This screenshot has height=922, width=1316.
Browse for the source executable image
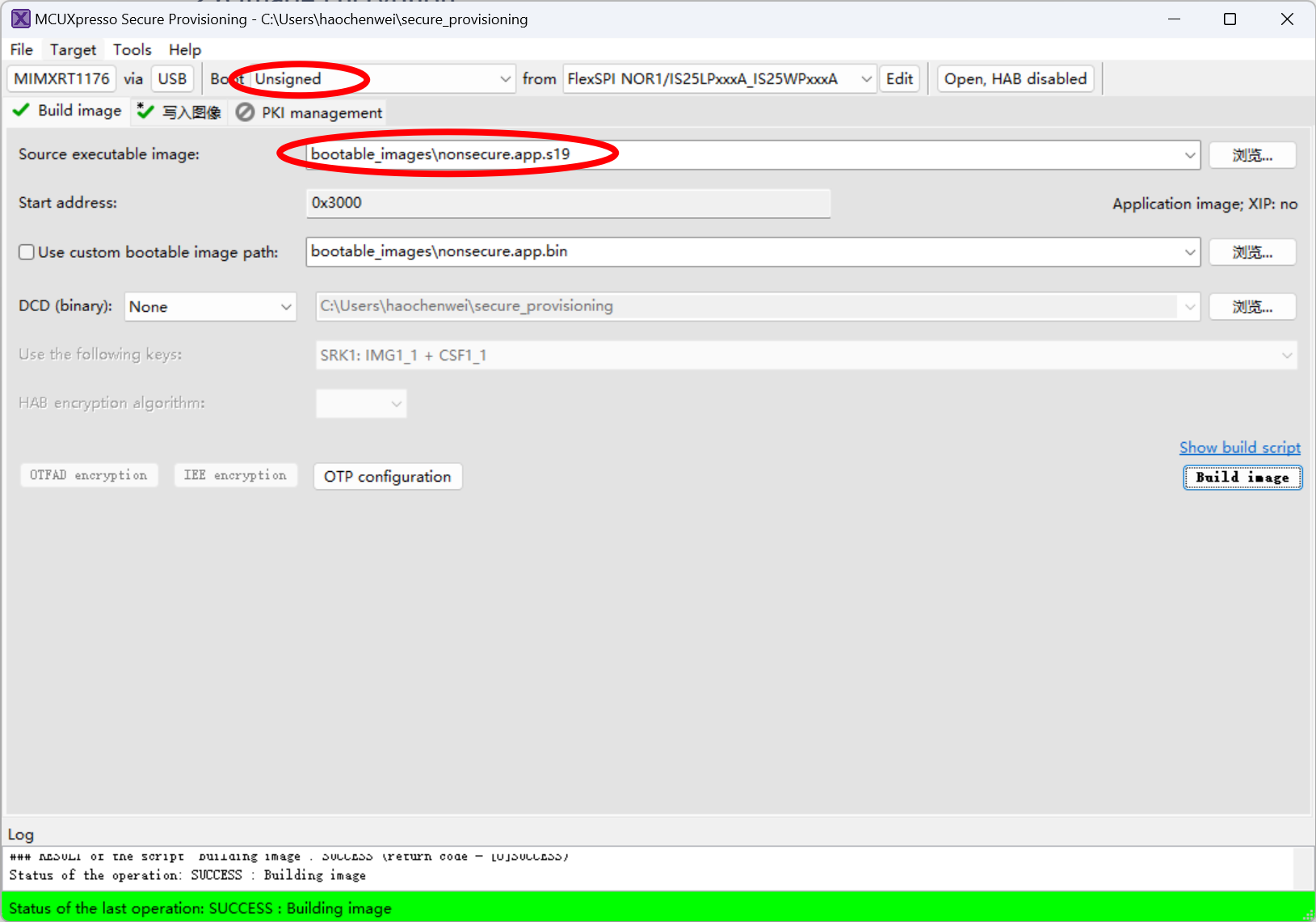click(x=1252, y=155)
